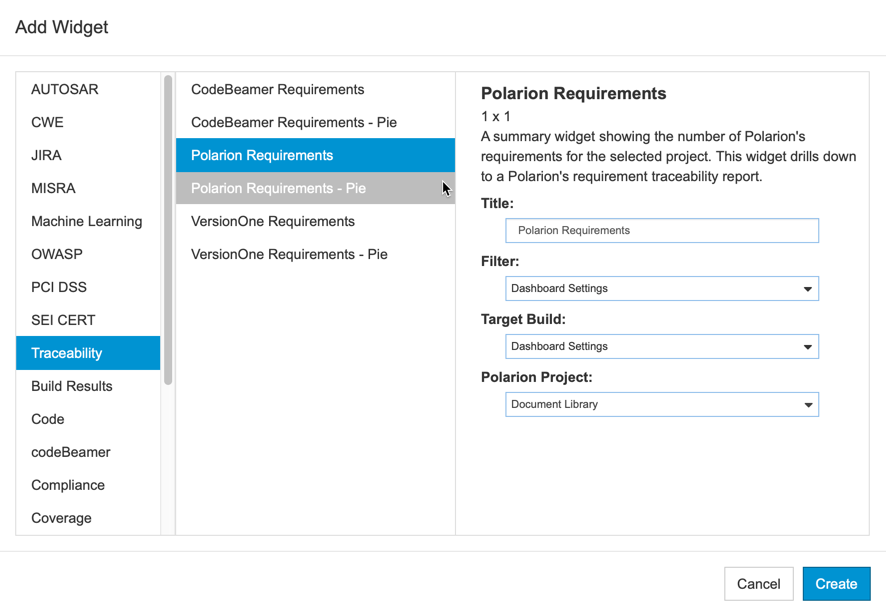
Task: Open the Machine Learning category
Action: (x=88, y=221)
